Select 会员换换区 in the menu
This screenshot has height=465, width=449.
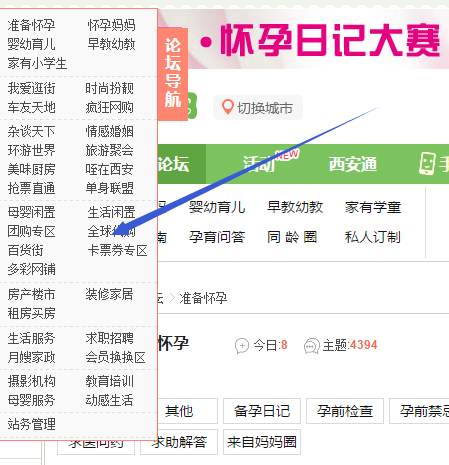pyautogui.click(x=115, y=357)
